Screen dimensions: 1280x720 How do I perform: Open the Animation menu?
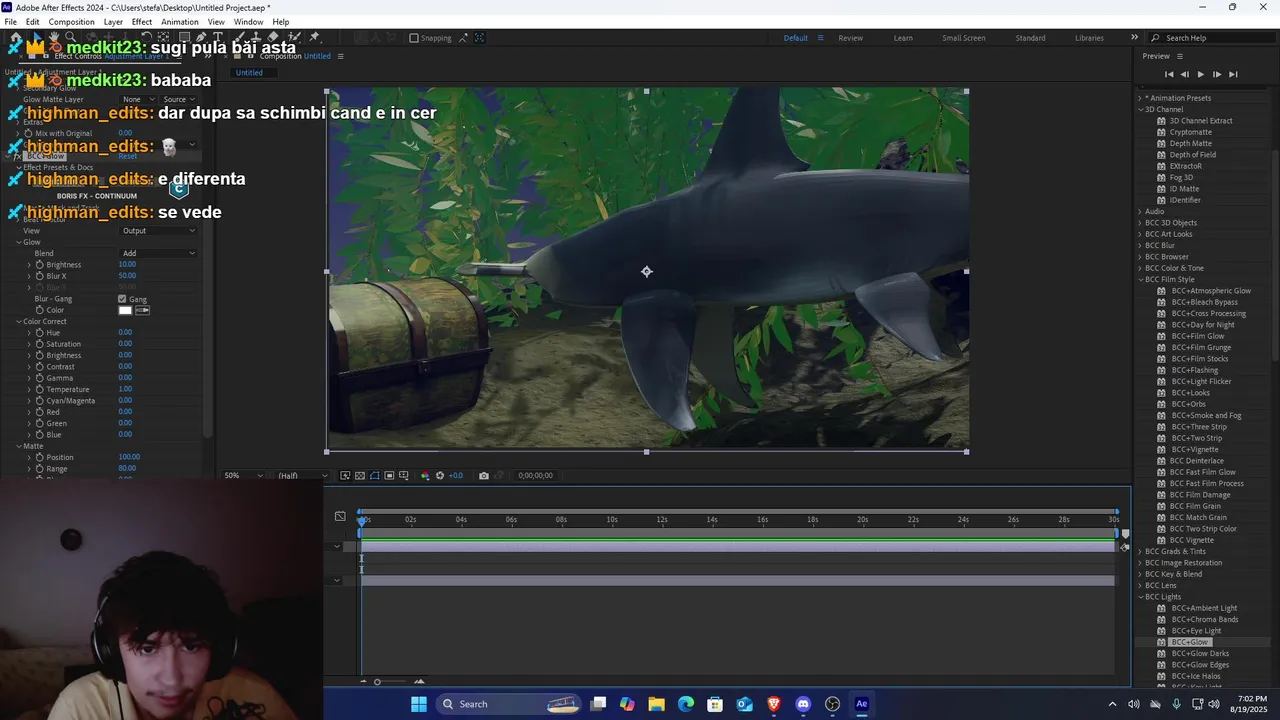click(180, 22)
